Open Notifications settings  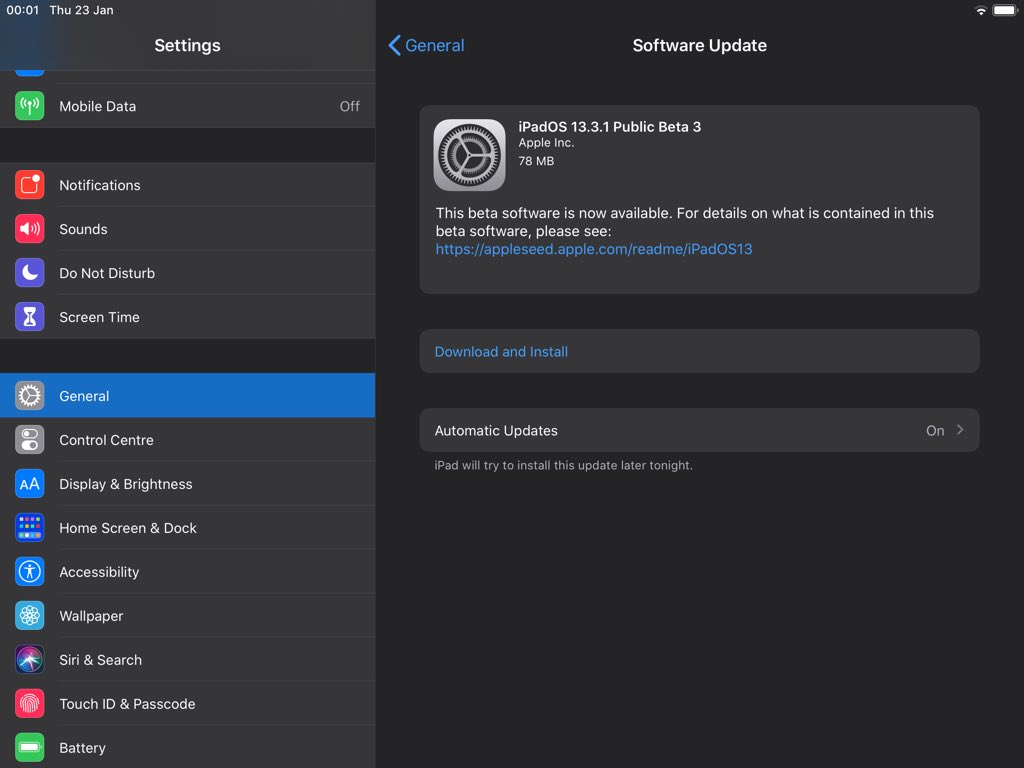[x=187, y=185]
